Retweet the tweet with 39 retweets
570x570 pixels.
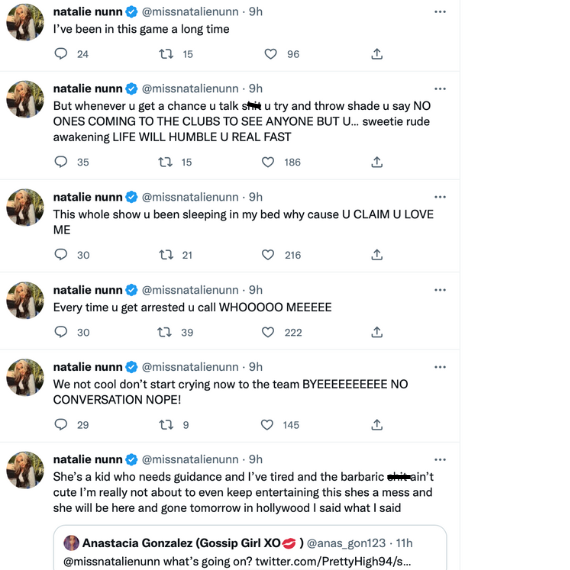164,332
